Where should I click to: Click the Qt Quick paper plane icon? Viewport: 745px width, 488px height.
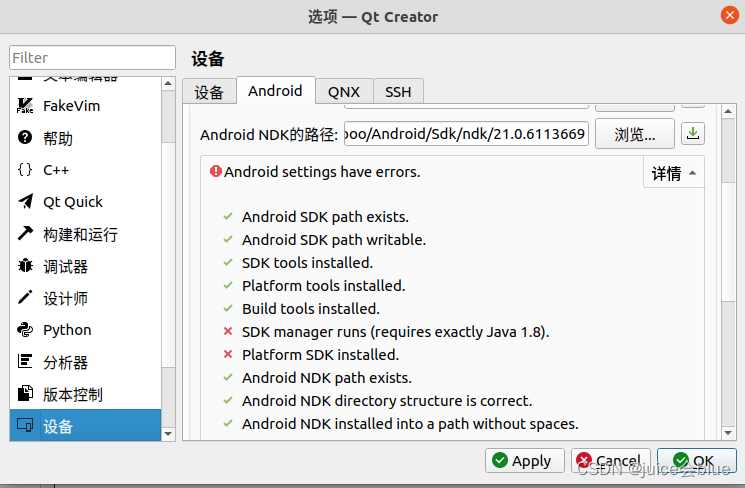click(x=25, y=201)
